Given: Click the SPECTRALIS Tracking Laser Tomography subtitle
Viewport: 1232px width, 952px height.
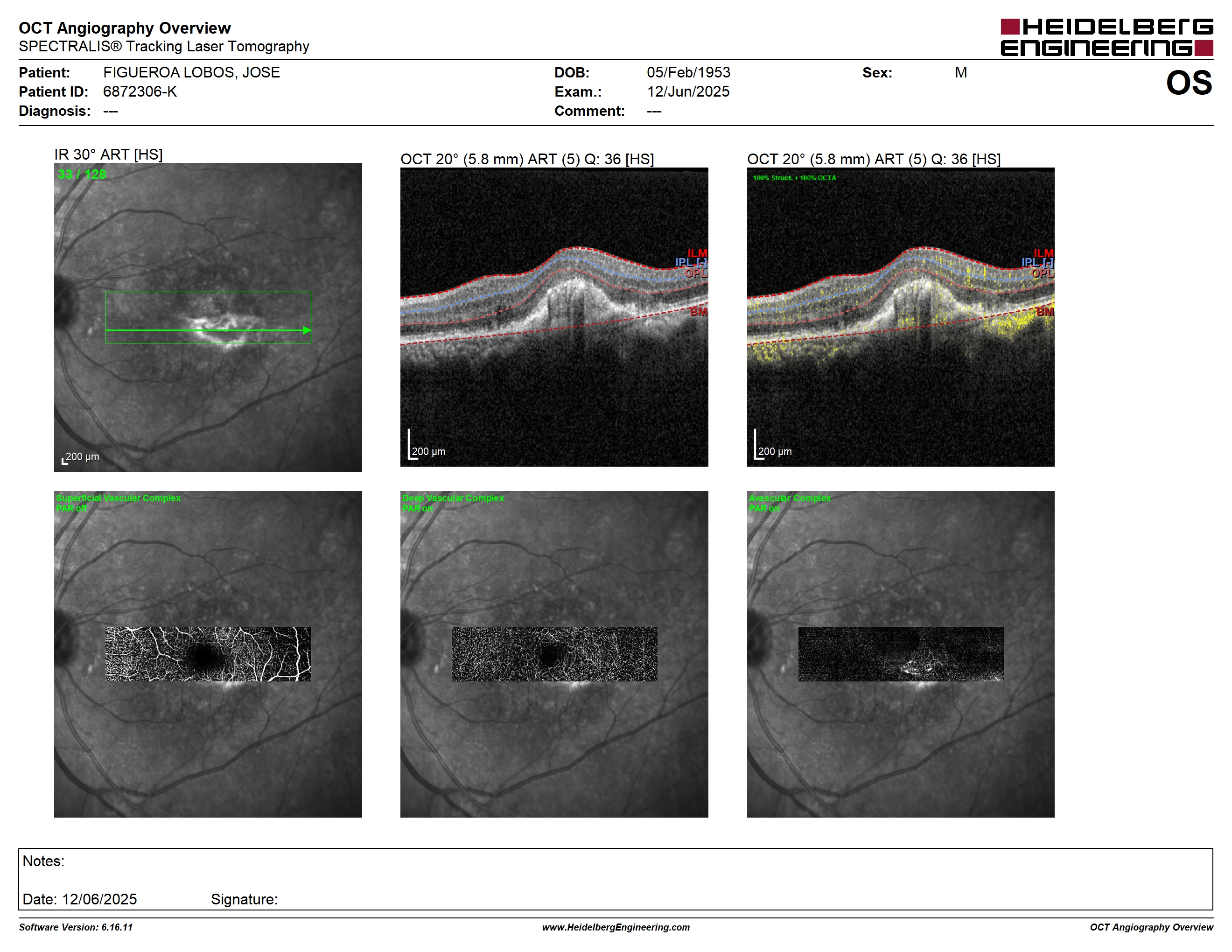Looking at the screenshot, I should tap(164, 46).
